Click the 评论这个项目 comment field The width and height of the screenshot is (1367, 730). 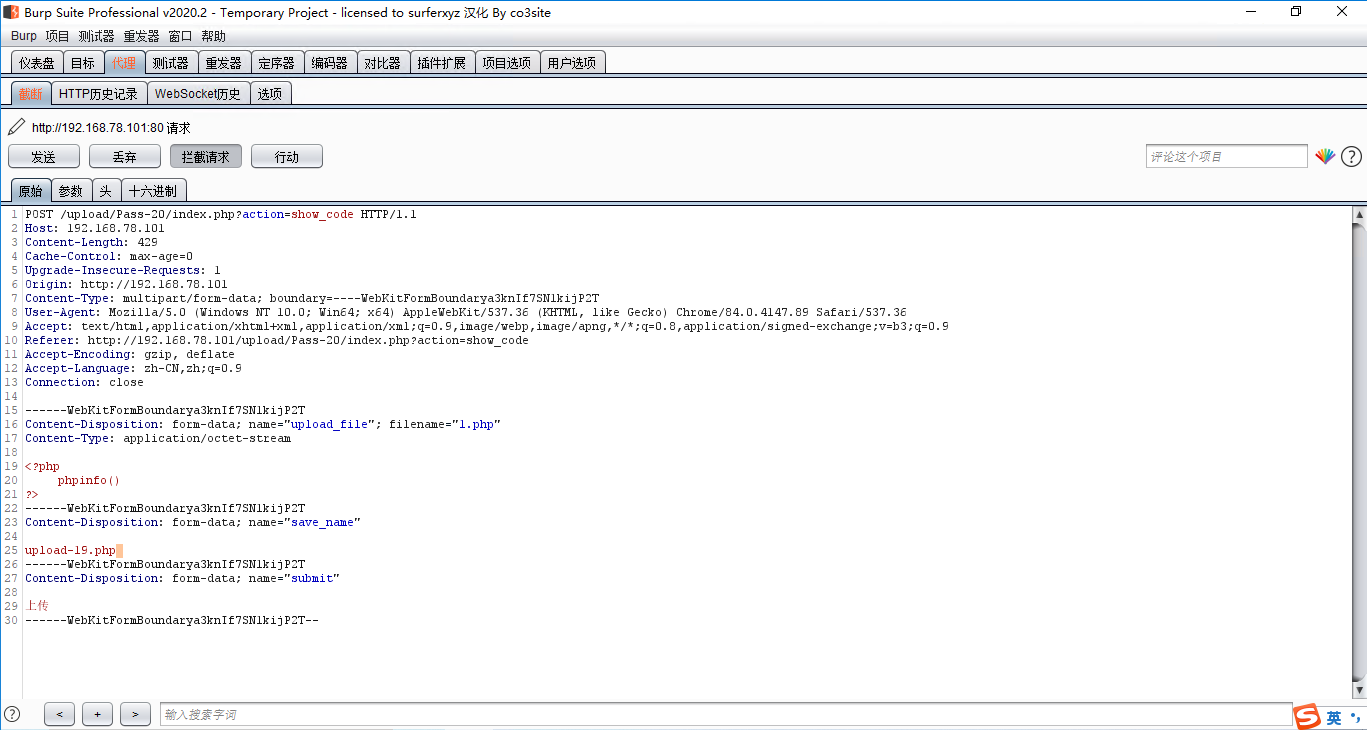[x=1226, y=156]
